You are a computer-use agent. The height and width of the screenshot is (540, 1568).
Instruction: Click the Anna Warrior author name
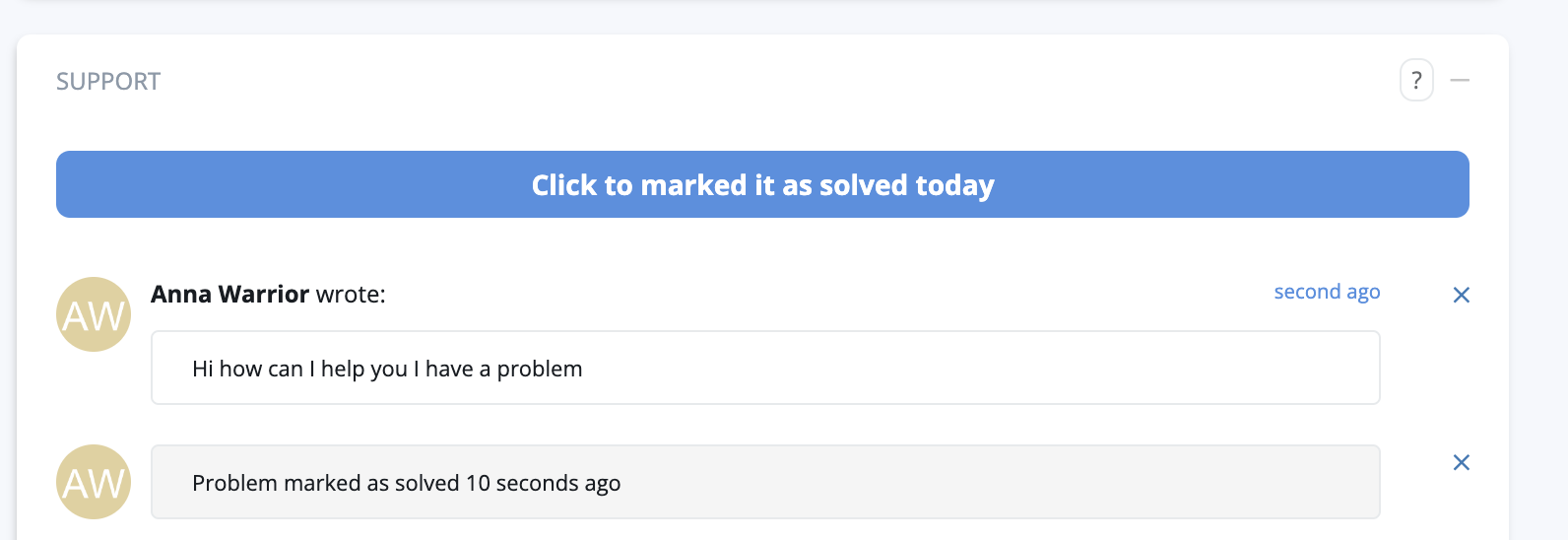pyautogui.click(x=229, y=294)
